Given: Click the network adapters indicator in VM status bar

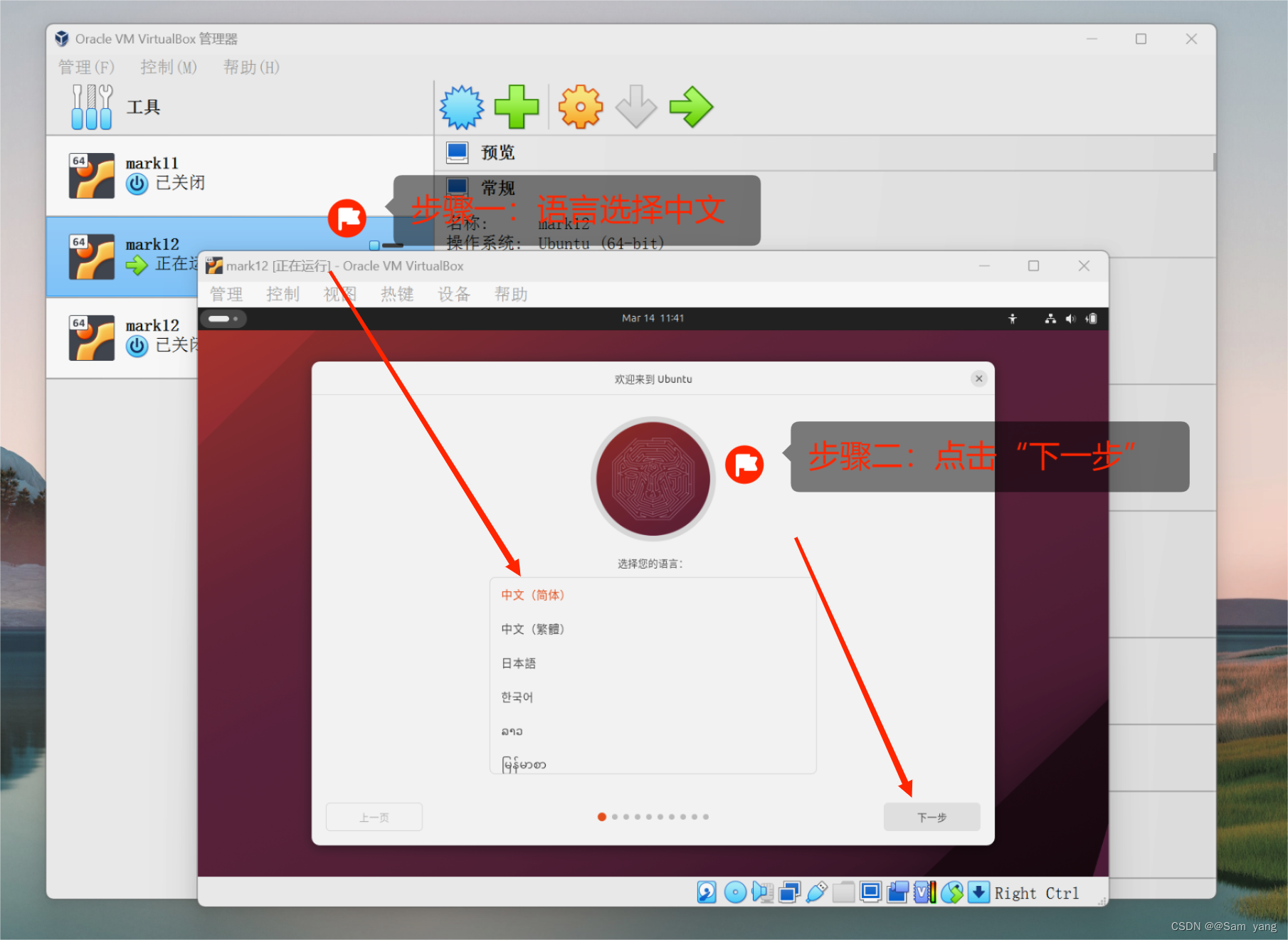Looking at the screenshot, I should [789, 892].
